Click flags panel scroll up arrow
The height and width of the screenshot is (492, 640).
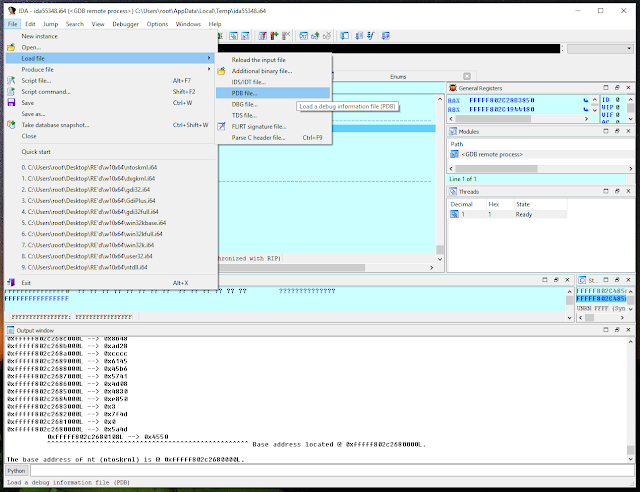pos(631,99)
